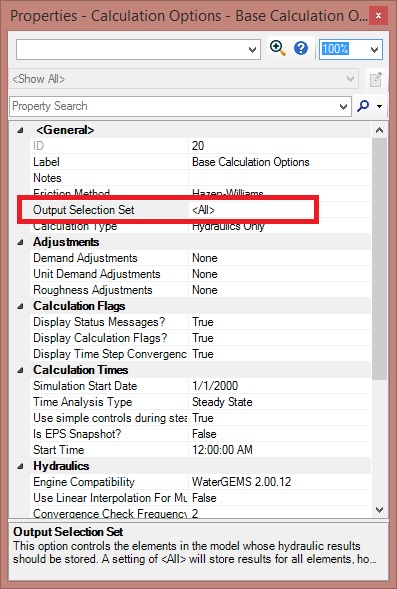Image resolution: width=397 pixels, height=589 pixels.
Task: Select the Output Selection Set row
Action: [x=201, y=210]
